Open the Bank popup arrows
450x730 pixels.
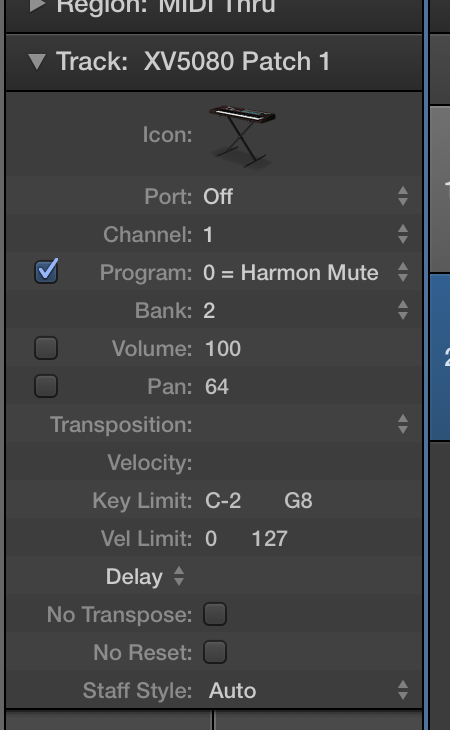[403, 310]
